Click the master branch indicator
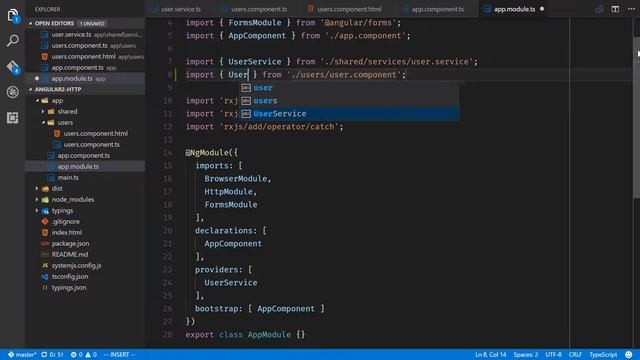The image size is (640, 360). (x=22, y=354)
